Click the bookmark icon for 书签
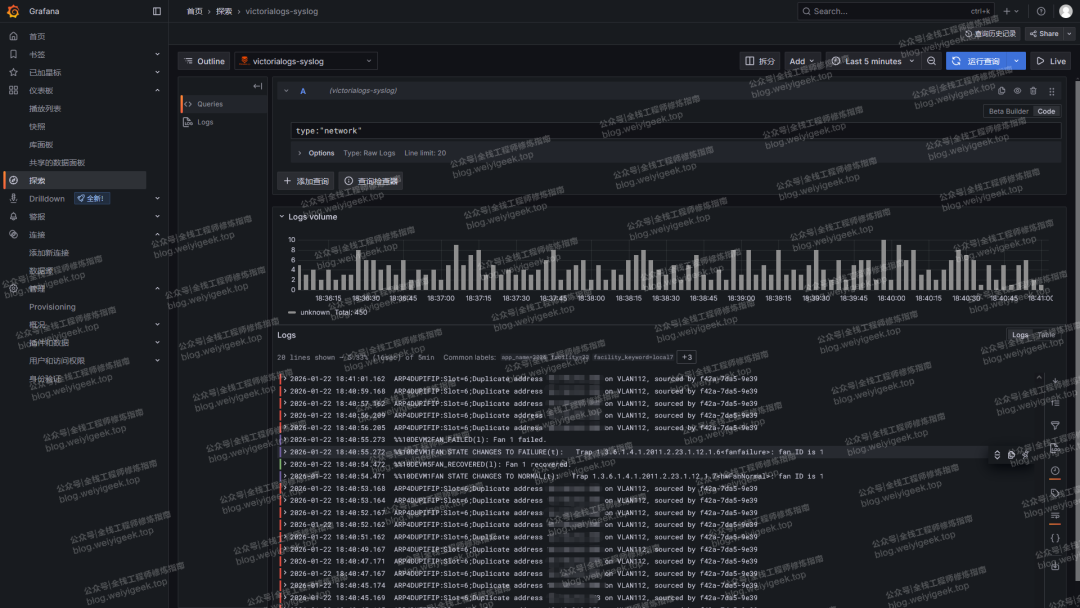The image size is (1080, 608). (x=13, y=54)
